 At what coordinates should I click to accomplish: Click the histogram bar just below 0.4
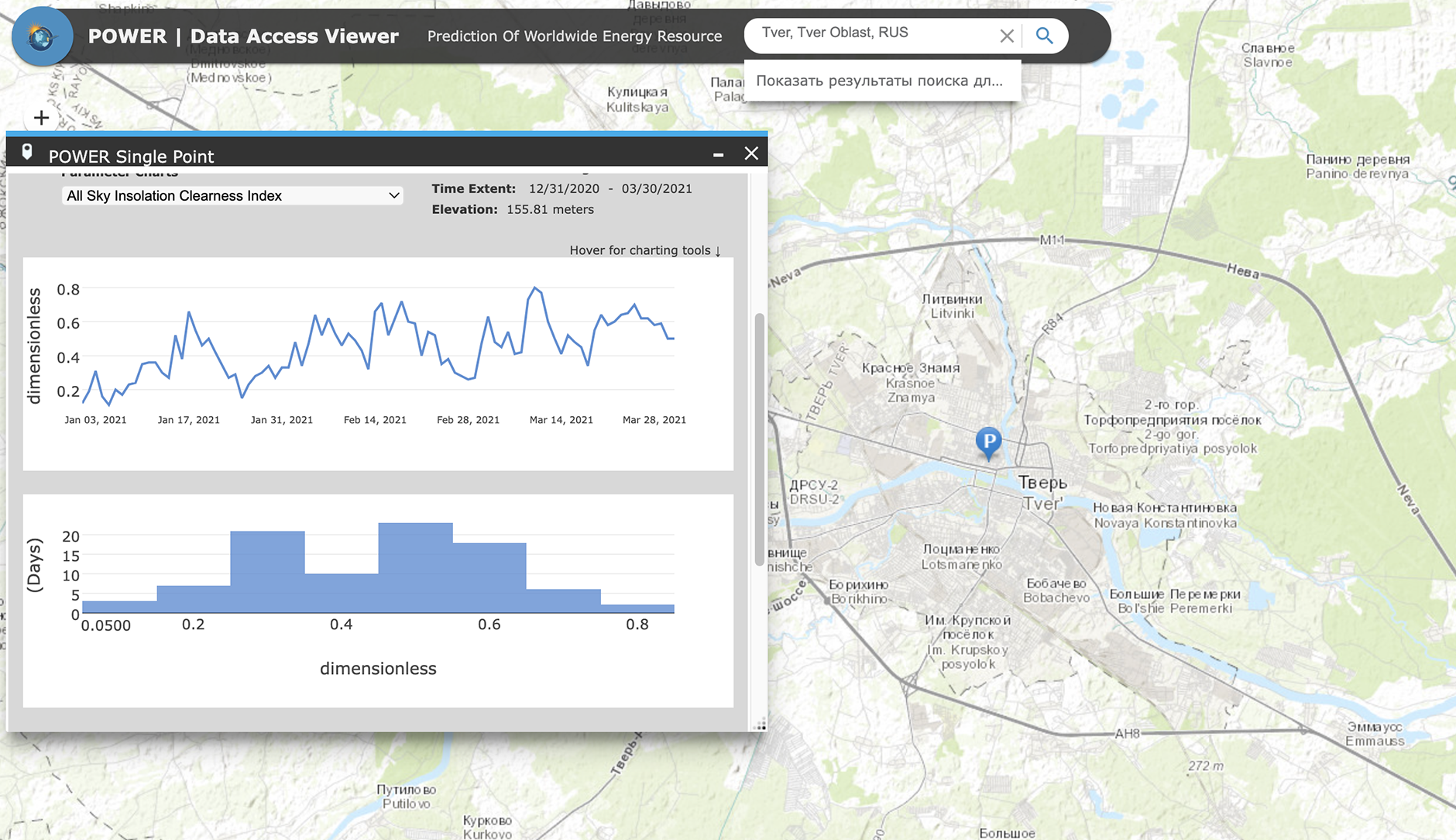(267, 572)
